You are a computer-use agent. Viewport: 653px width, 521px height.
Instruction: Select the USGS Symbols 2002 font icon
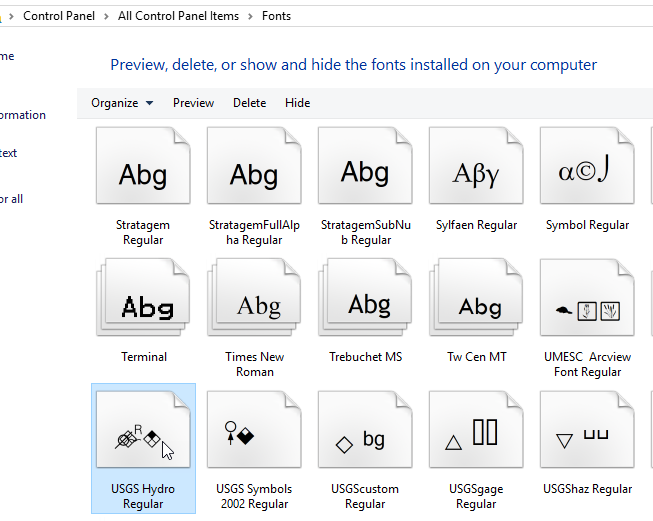(254, 429)
